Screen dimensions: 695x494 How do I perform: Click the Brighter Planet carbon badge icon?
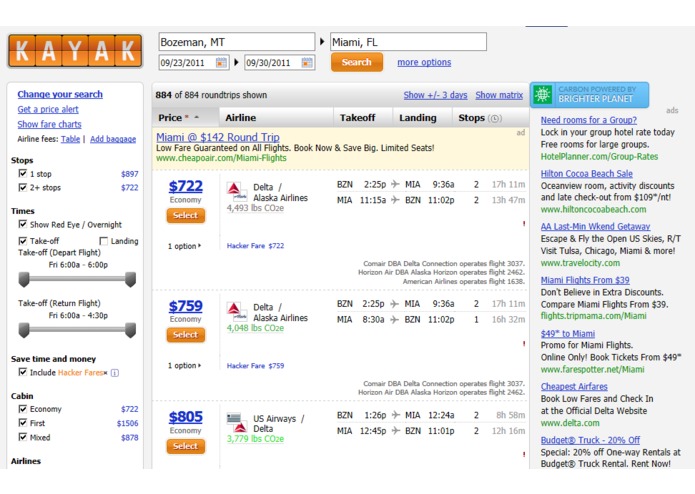pos(543,94)
